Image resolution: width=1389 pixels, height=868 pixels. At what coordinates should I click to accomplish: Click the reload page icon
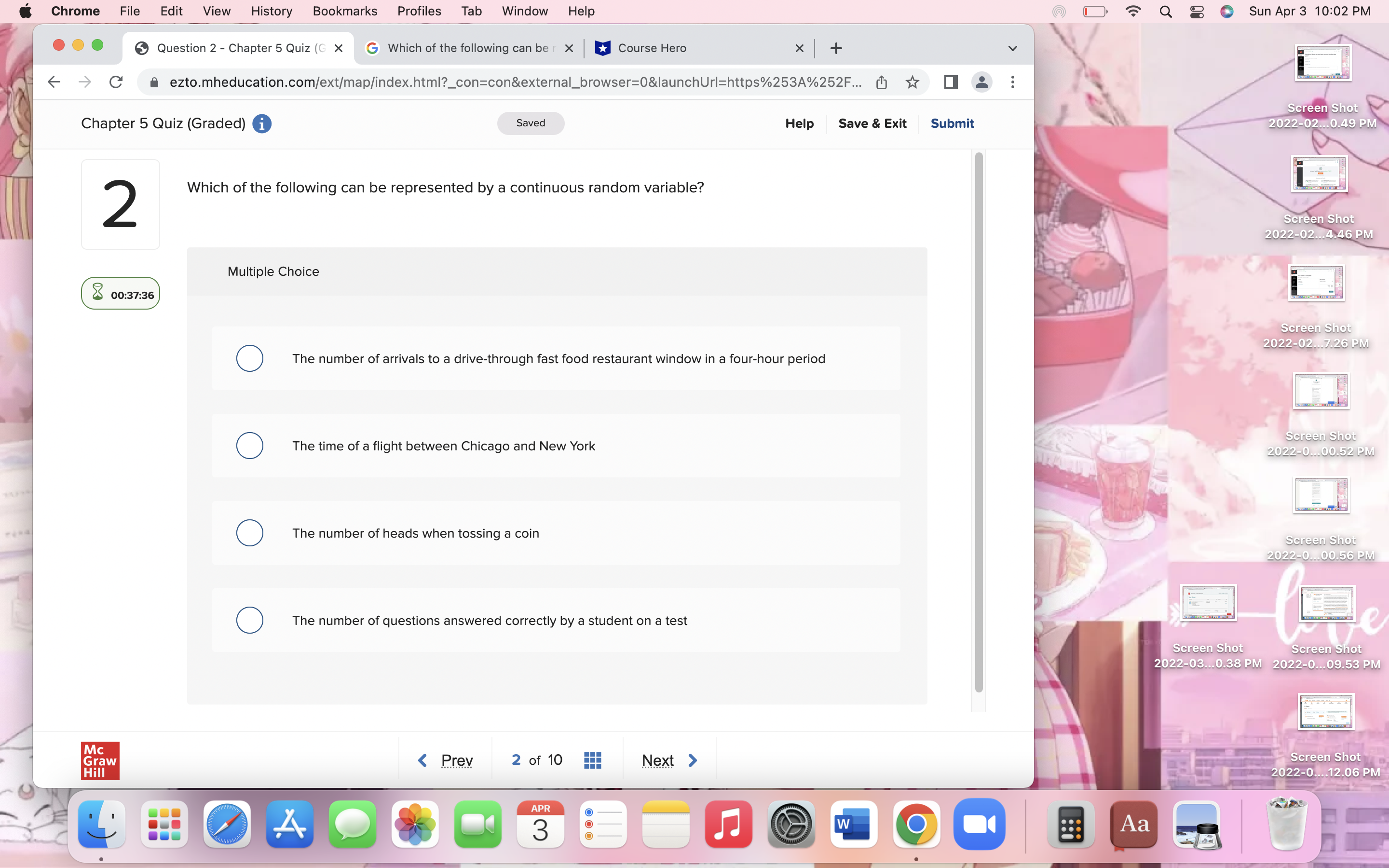(x=116, y=81)
